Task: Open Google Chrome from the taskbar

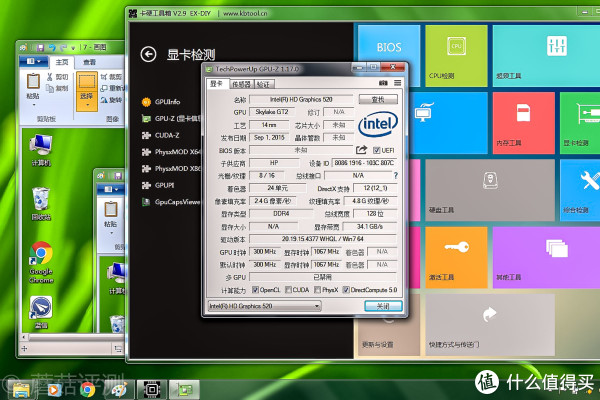Action: click(87, 390)
